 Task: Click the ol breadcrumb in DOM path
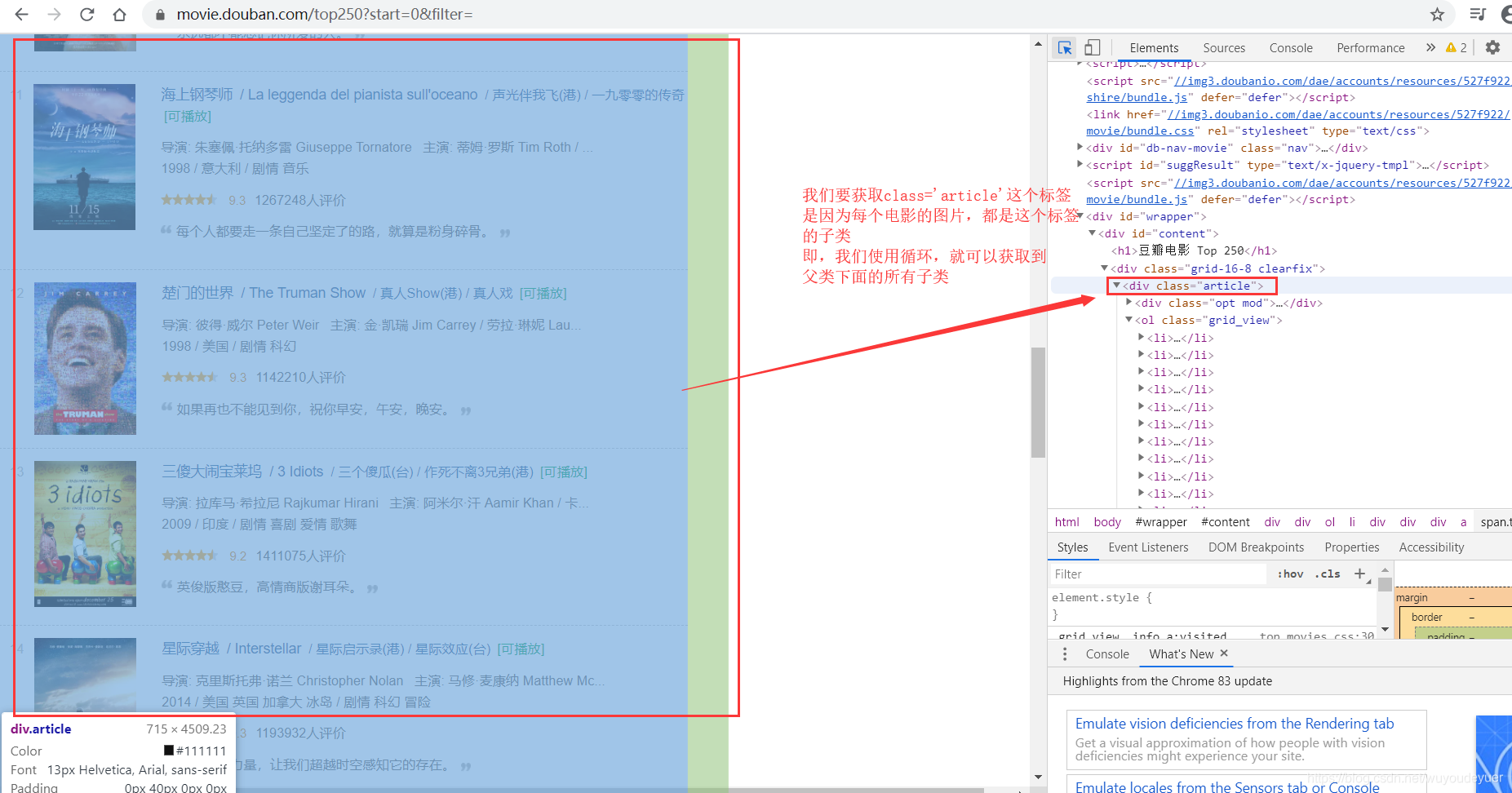point(1330,522)
